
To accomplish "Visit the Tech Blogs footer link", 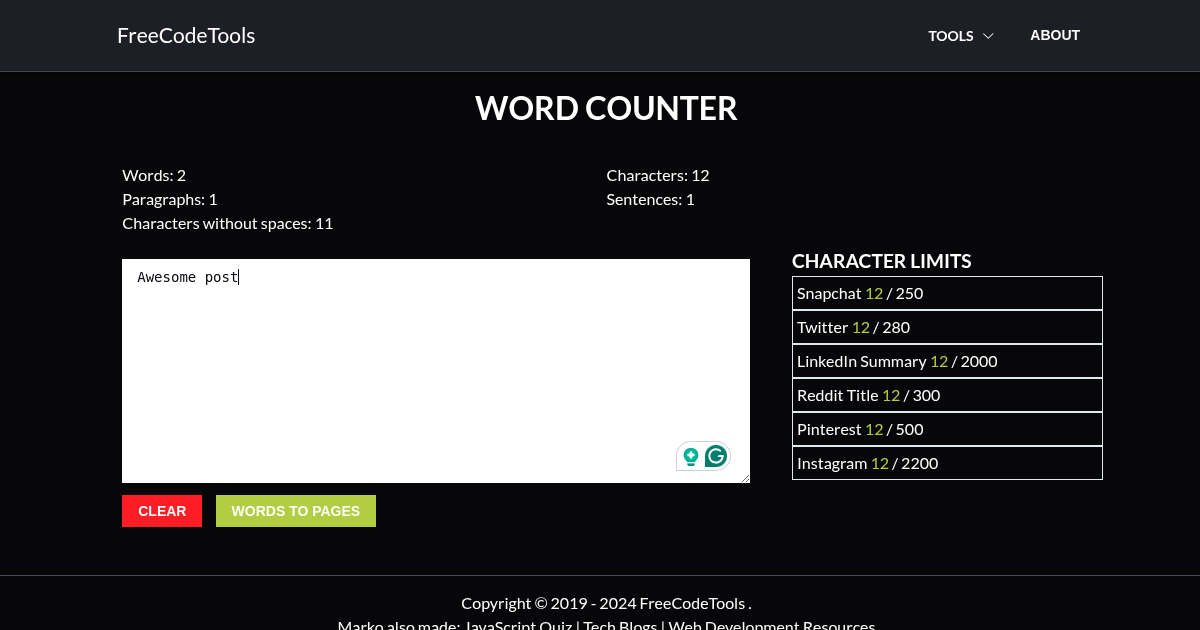I will tap(620, 625).
